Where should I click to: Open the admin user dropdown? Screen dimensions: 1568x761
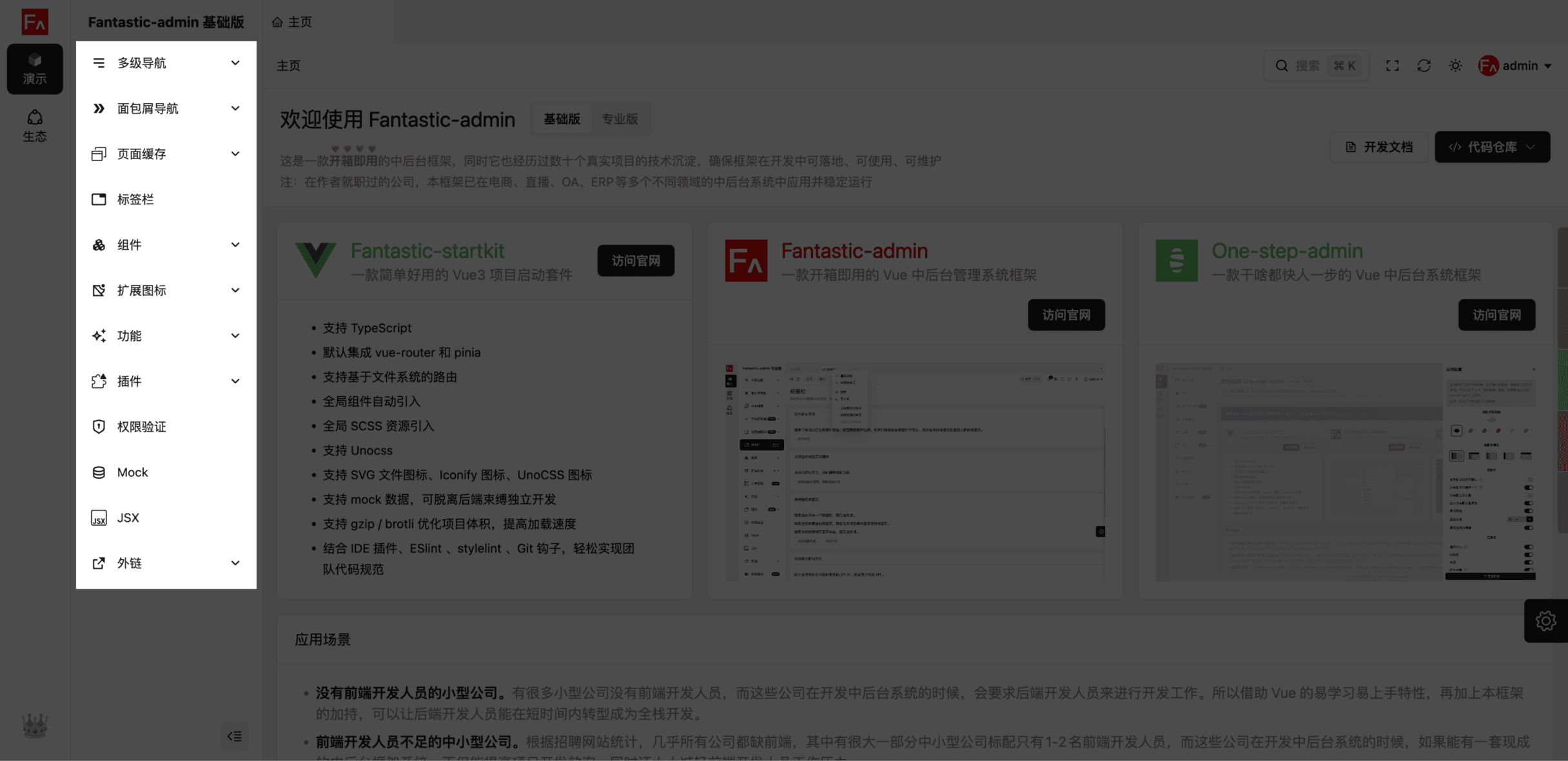1514,66
